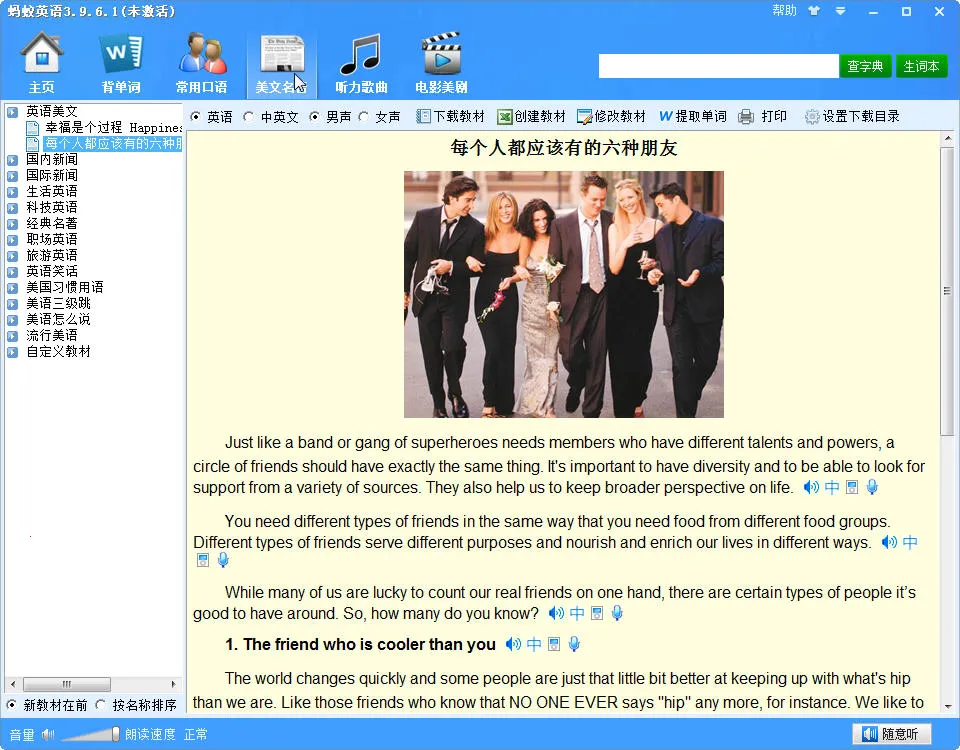
Task: Open the 帮助 menu in title bar
Action: click(785, 11)
